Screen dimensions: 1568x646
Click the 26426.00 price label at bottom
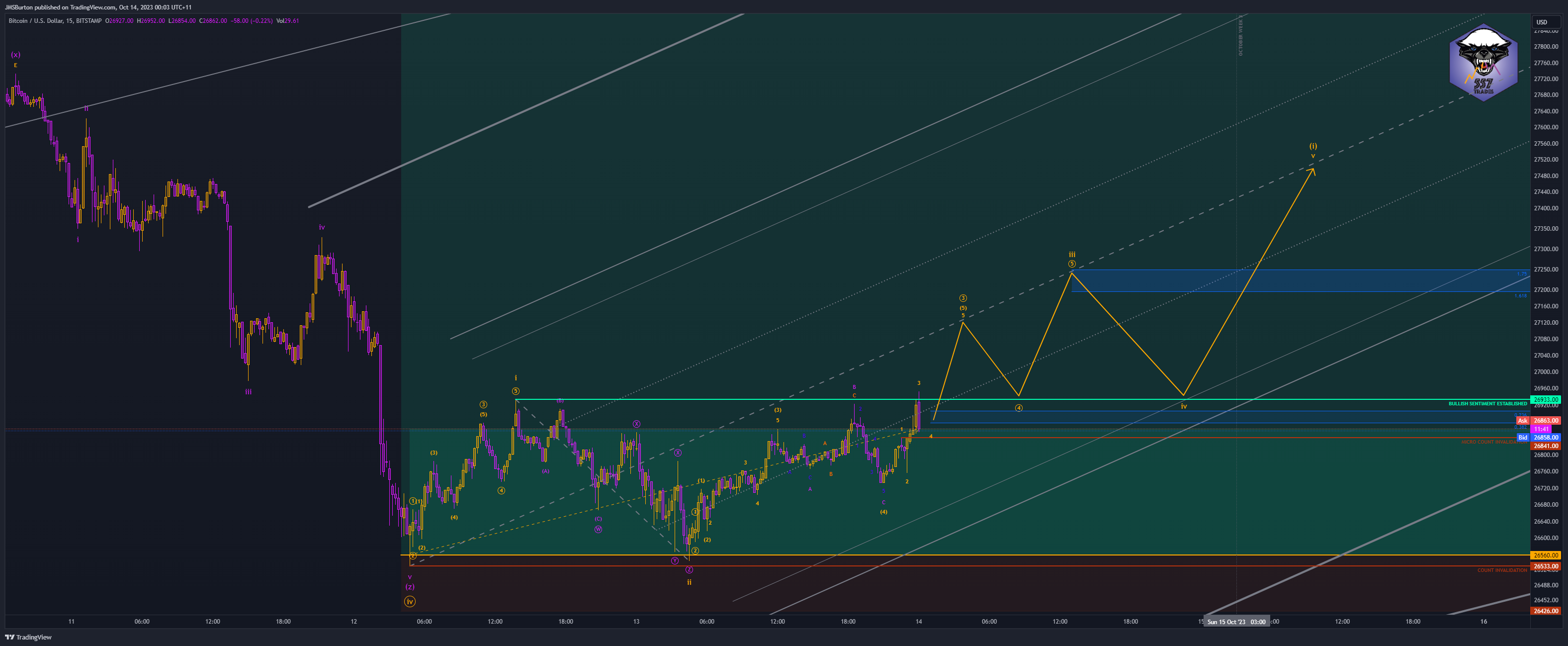click(x=1546, y=611)
